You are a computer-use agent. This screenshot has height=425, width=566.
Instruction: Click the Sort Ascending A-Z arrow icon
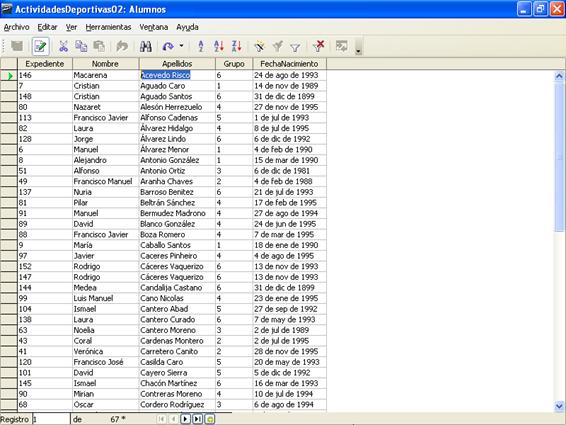click(219, 46)
